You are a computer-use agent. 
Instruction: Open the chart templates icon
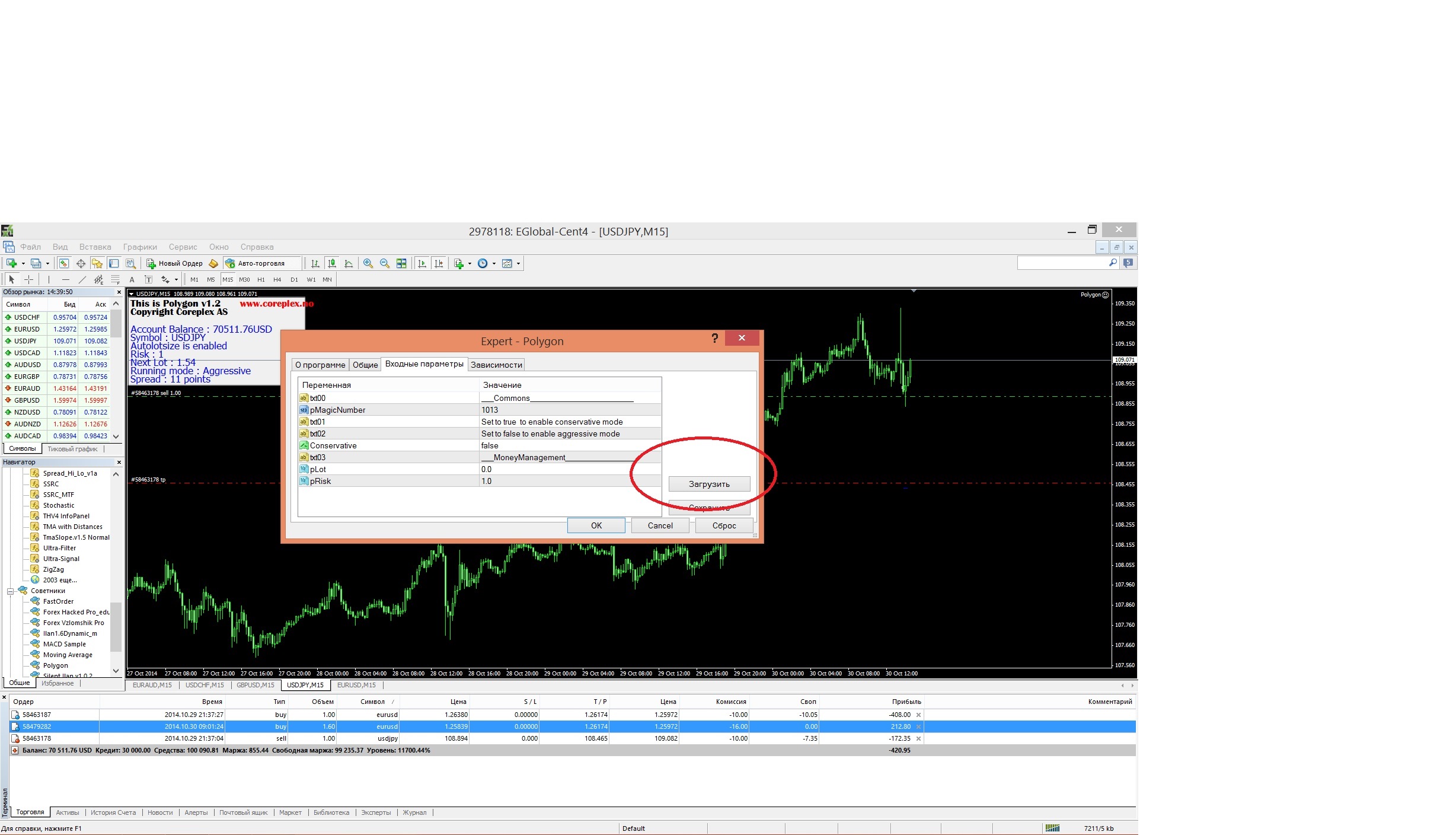click(507, 263)
